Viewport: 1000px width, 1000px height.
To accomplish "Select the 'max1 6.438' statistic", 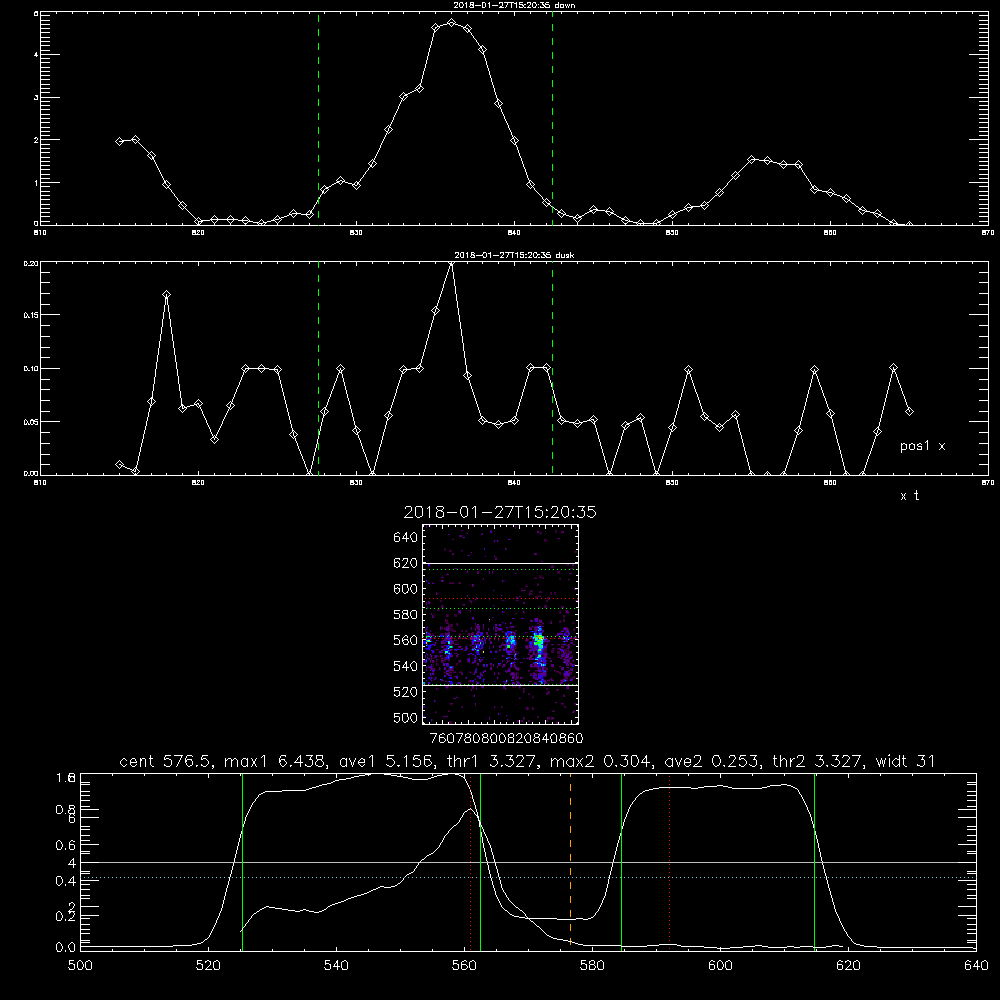I will (274, 761).
